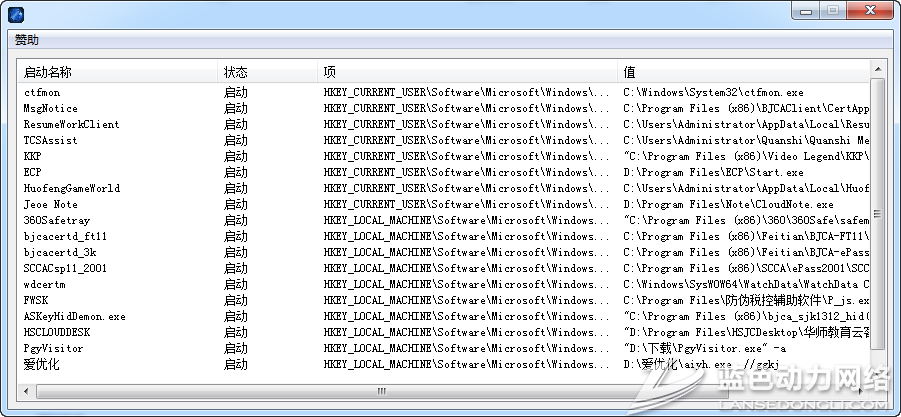The height and width of the screenshot is (417, 901).
Task: Select the PgyVisitor startup row
Action: coord(54,348)
